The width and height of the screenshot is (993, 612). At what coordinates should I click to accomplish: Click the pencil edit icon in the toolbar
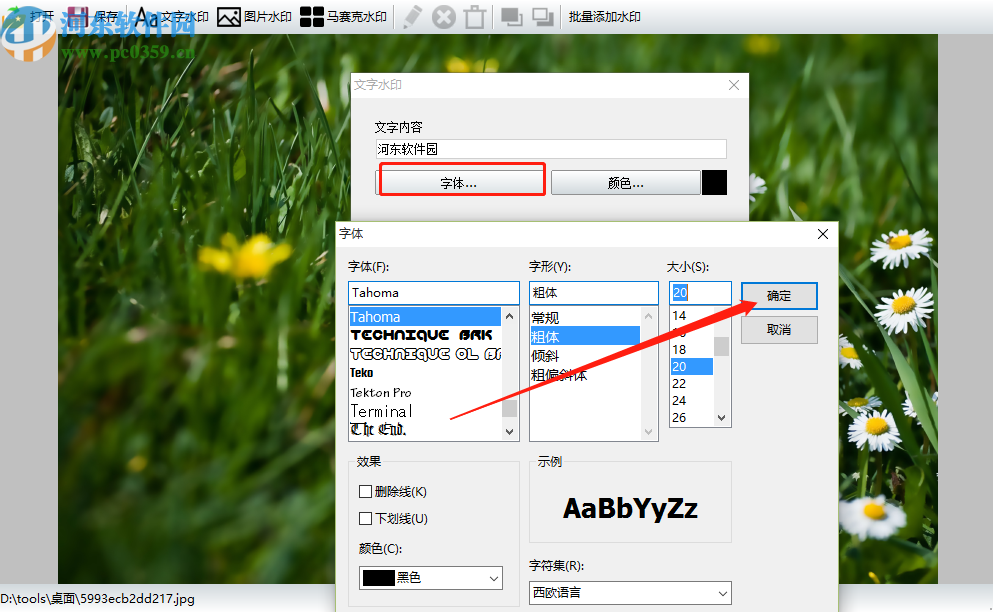pyautogui.click(x=412, y=16)
